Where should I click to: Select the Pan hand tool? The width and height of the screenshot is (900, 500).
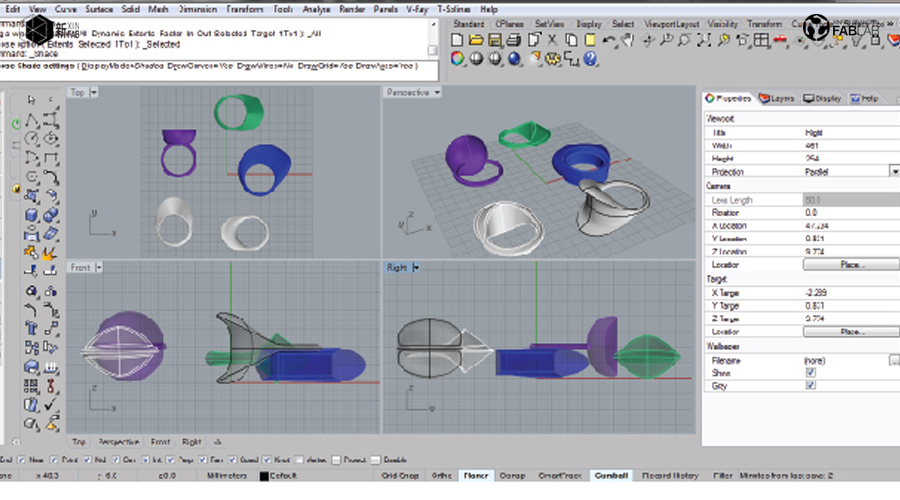(627, 40)
